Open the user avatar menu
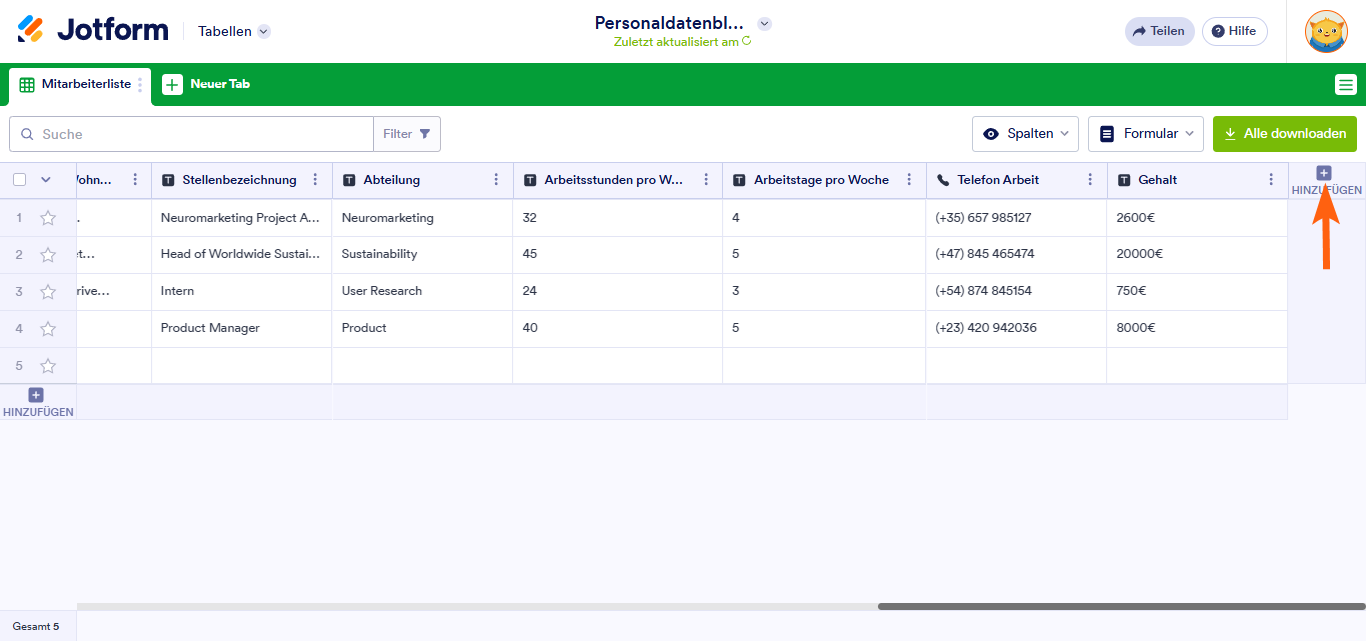The height and width of the screenshot is (641, 1366). (1326, 31)
